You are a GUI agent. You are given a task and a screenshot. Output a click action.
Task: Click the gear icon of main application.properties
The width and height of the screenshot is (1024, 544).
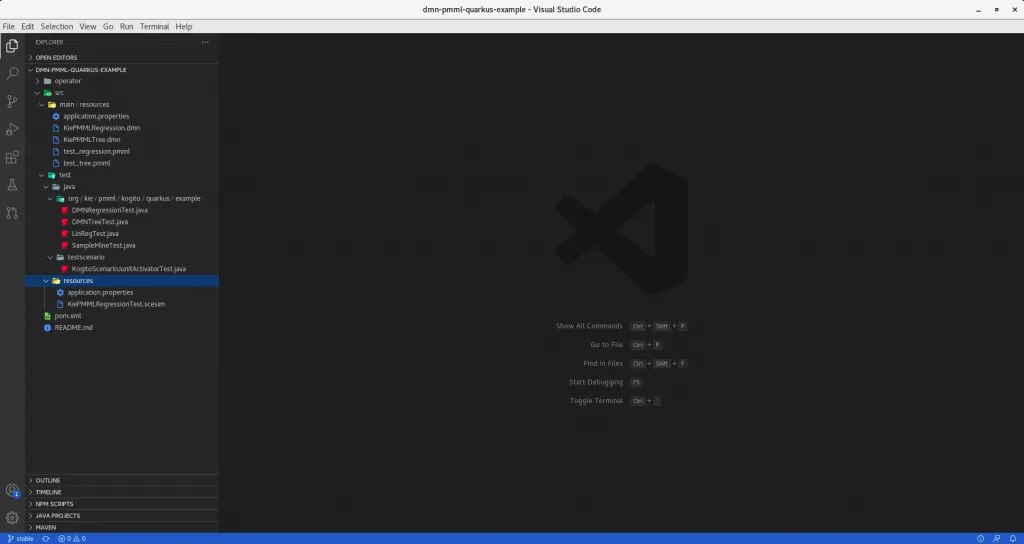tap(56, 116)
